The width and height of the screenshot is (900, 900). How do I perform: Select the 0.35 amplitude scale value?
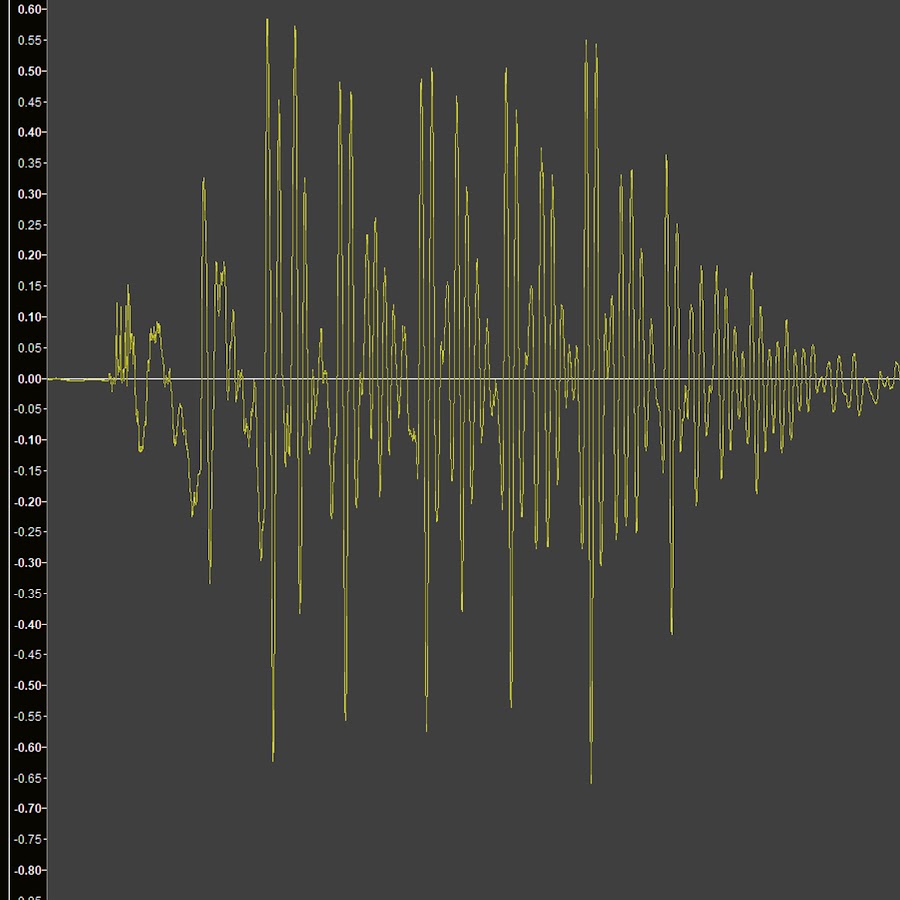pos(29,164)
